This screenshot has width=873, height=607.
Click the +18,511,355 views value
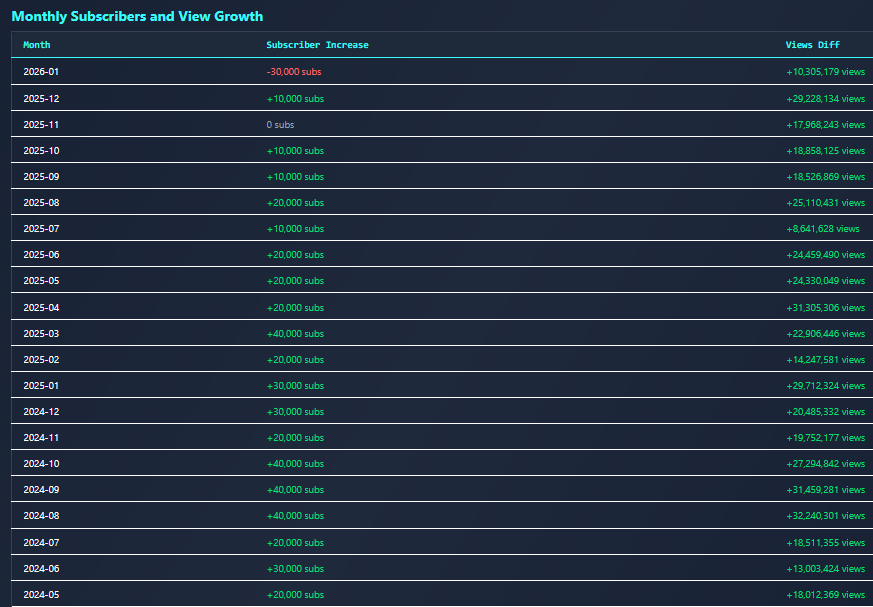tap(826, 542)
